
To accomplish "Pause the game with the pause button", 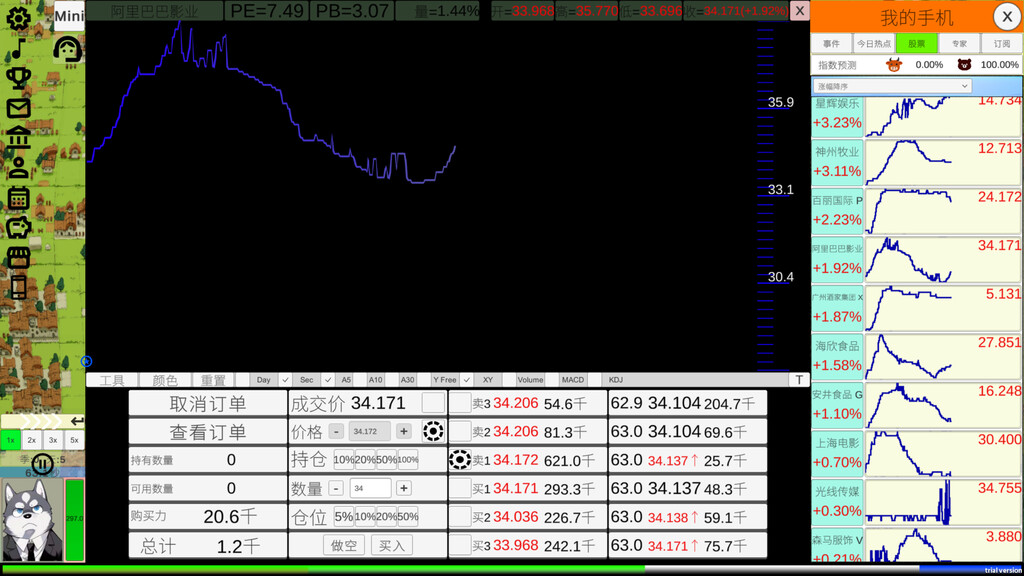I will (42, 464).
